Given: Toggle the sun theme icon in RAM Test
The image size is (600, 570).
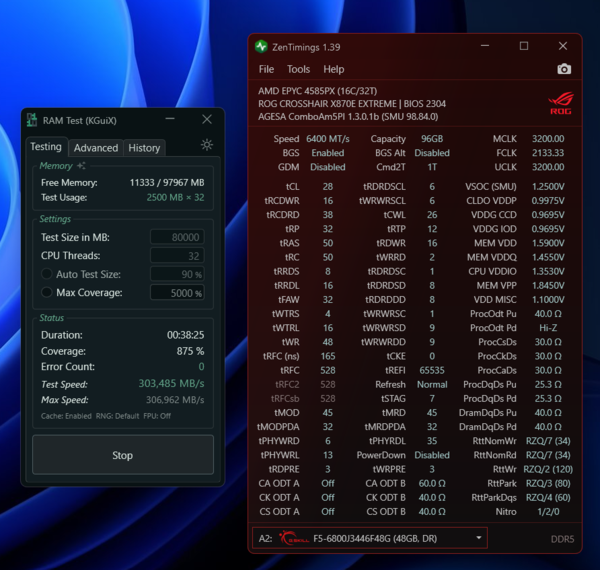Looking at the screenshot, I should coord(207,145).
